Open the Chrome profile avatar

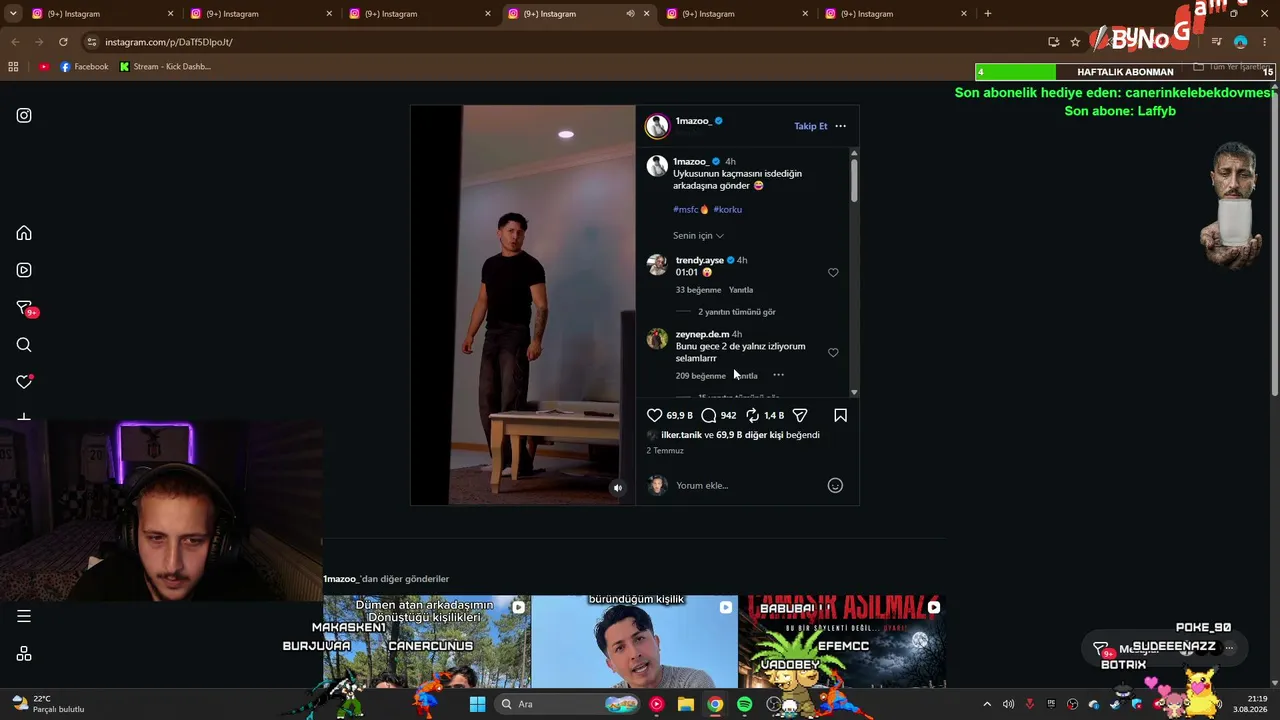[1241, 42]
